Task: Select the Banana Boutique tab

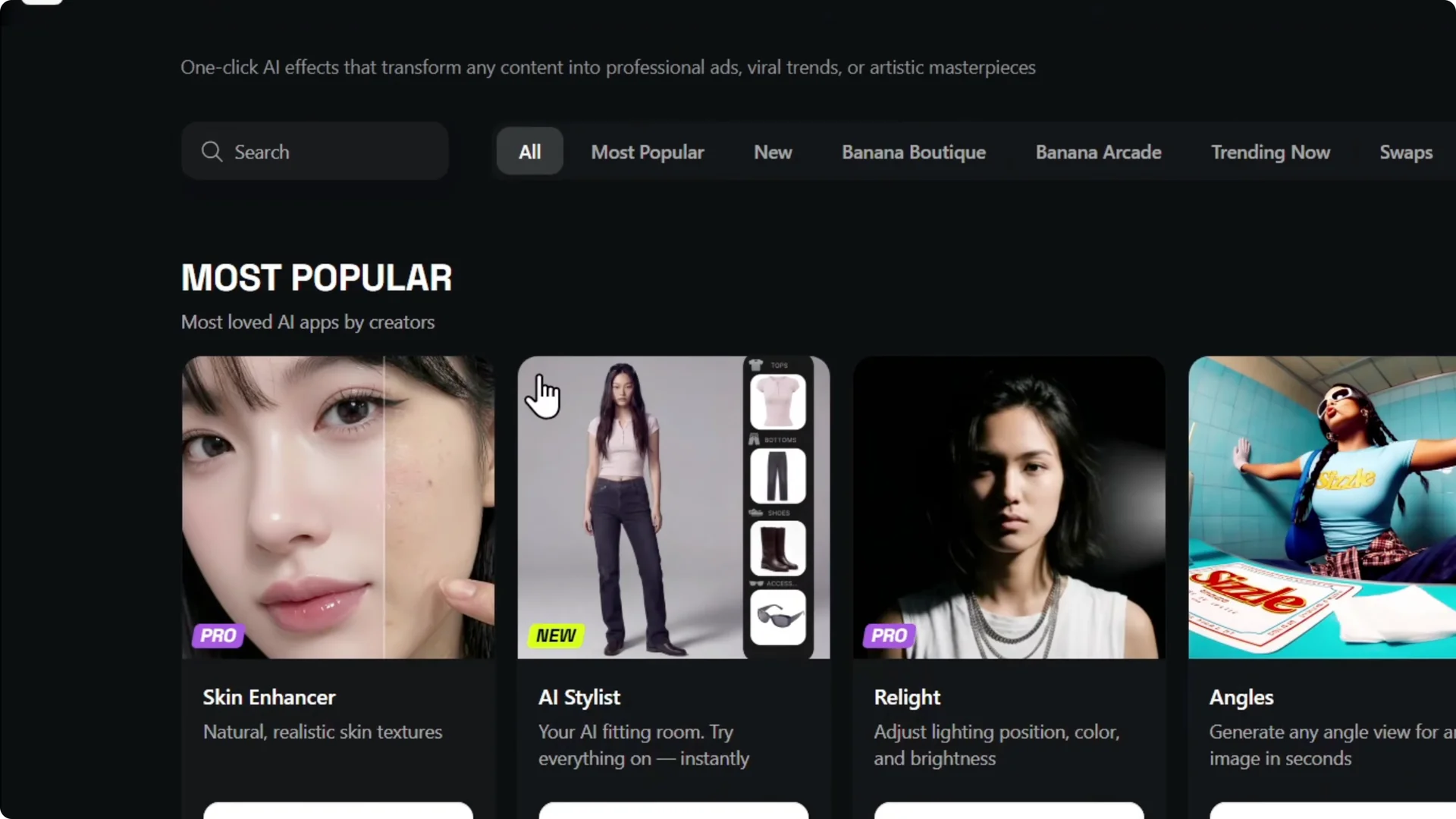Action: pos(913,152)
